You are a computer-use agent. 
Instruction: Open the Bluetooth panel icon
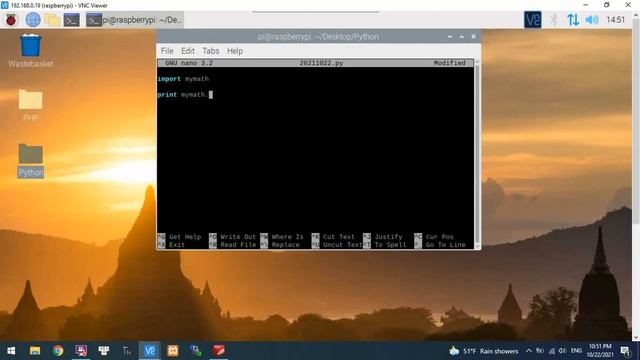554,20
